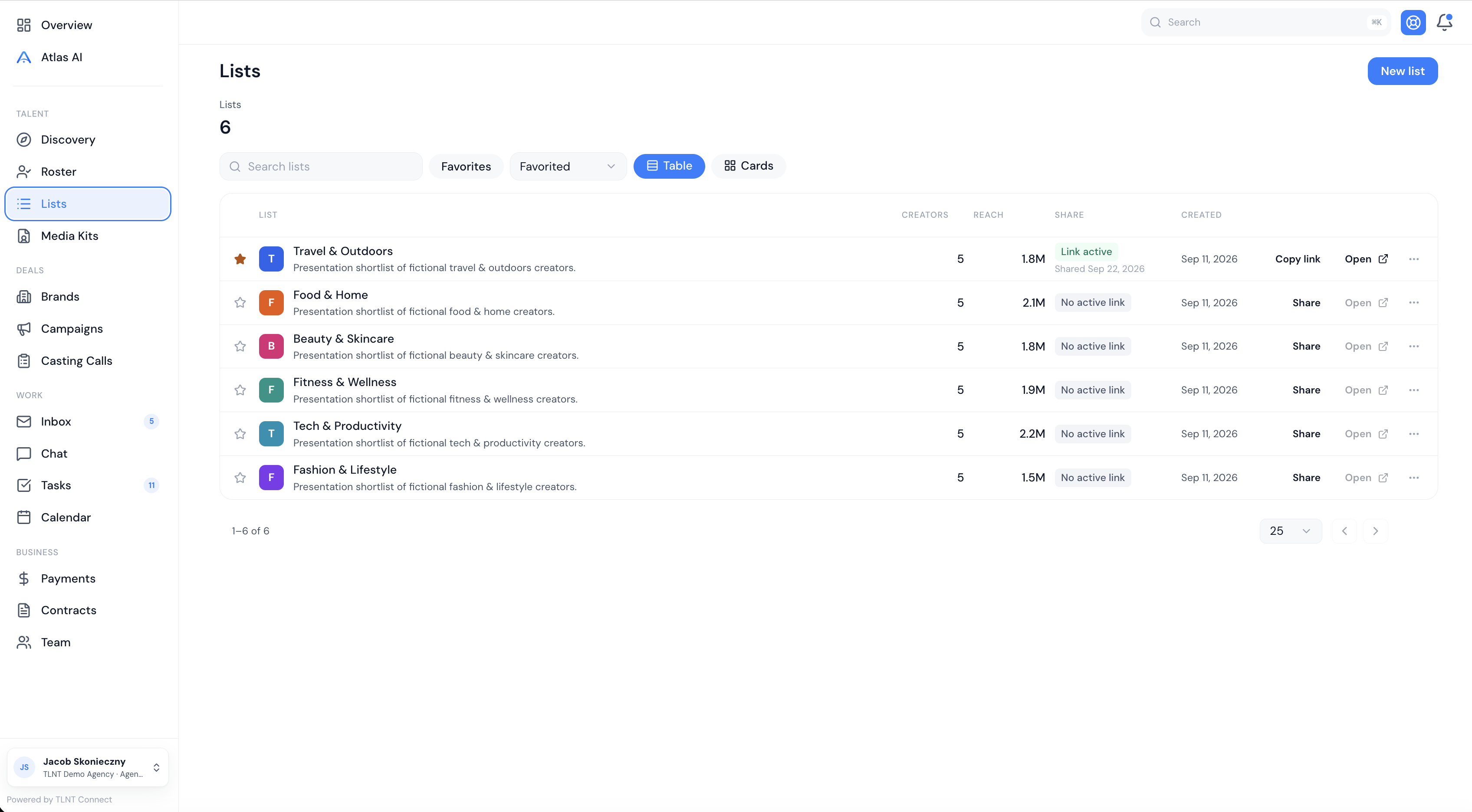Switch to Cards view
This screenshot has width=1472, height=812.
pos(748,166)
